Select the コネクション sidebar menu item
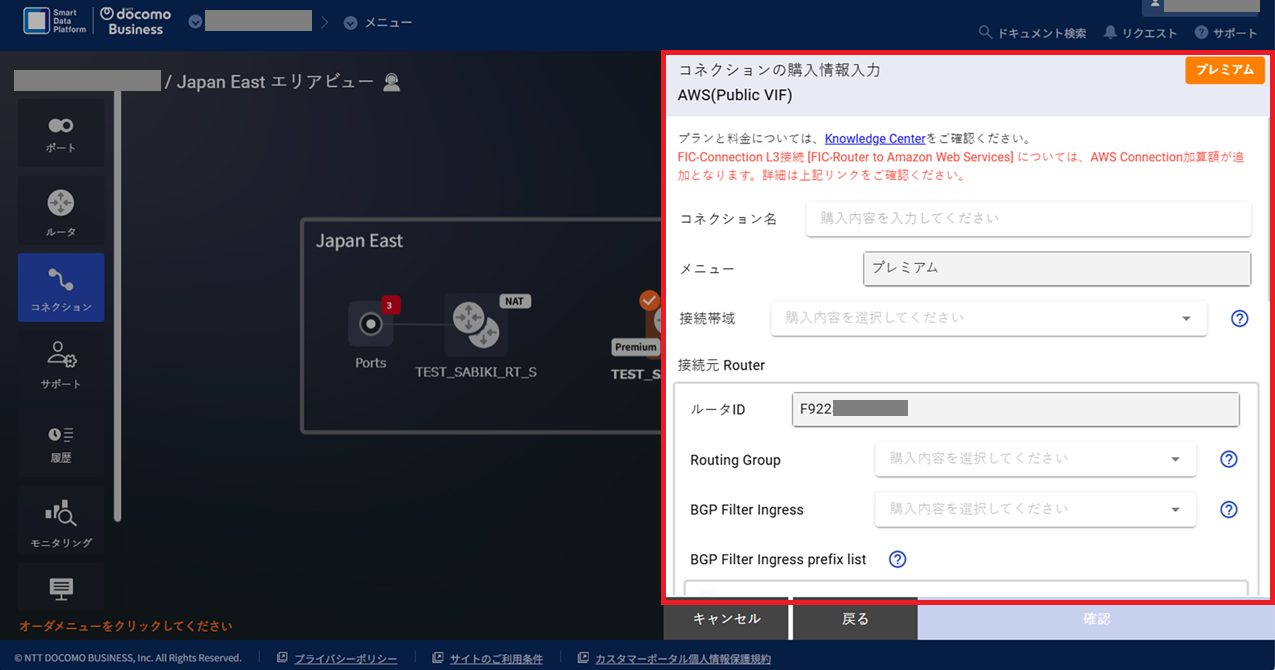This screenshot has width=1275, height=670. coord(61,287)
